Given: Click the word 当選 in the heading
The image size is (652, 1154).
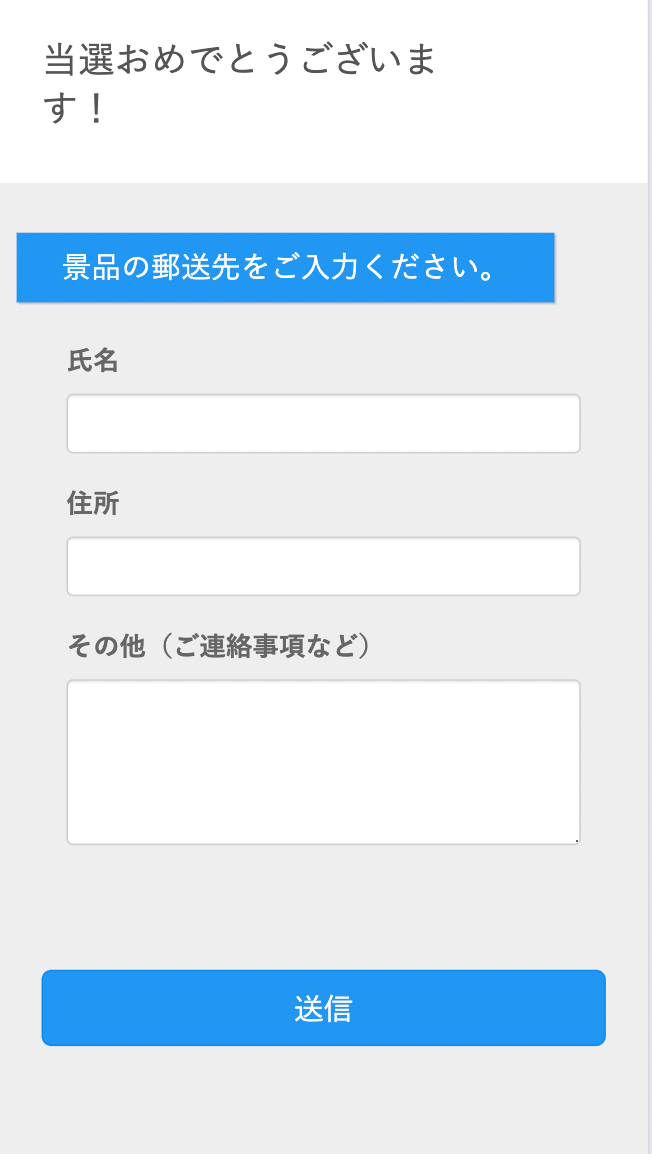Looking at the screenshot, I should [80, 61].
